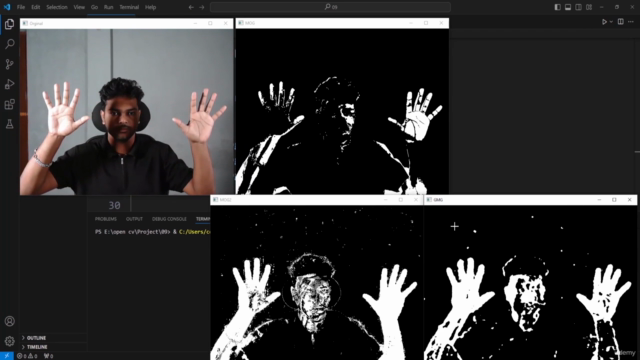The height and width of the screenshot is (360, 640).
Task: Split the editor to the right
Action: click(x=620, y=22)
